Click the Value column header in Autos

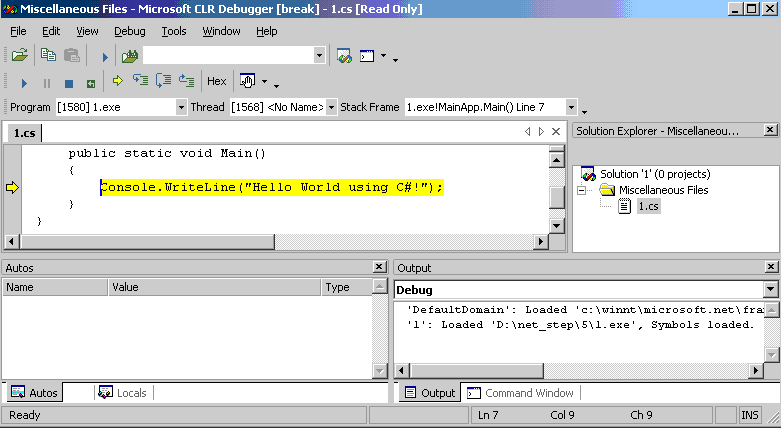click(214, 287)
